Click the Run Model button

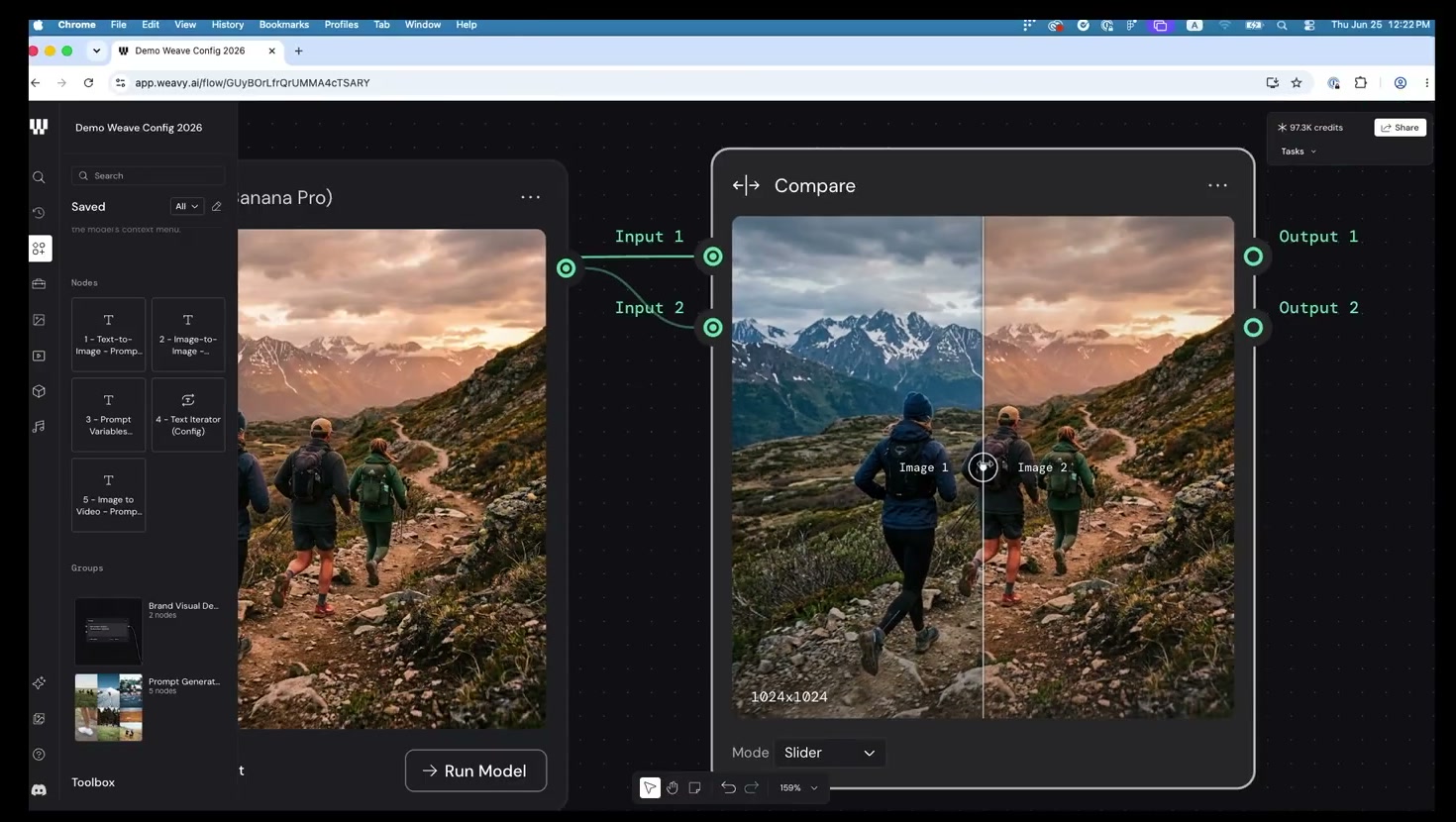point(475,771)
